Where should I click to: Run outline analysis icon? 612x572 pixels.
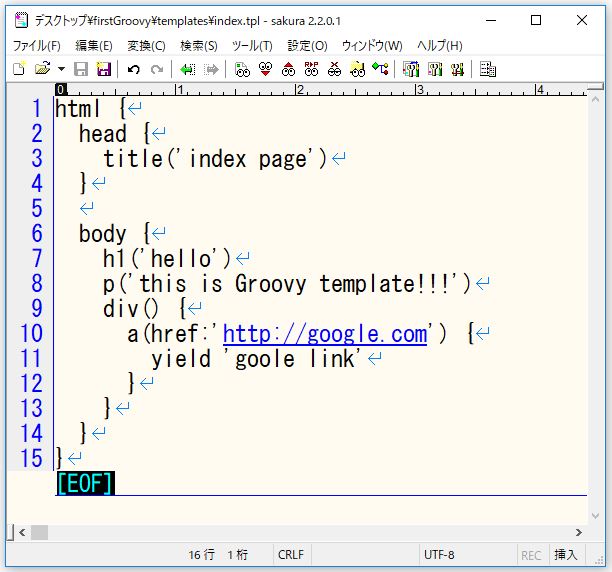coord(380,69)
